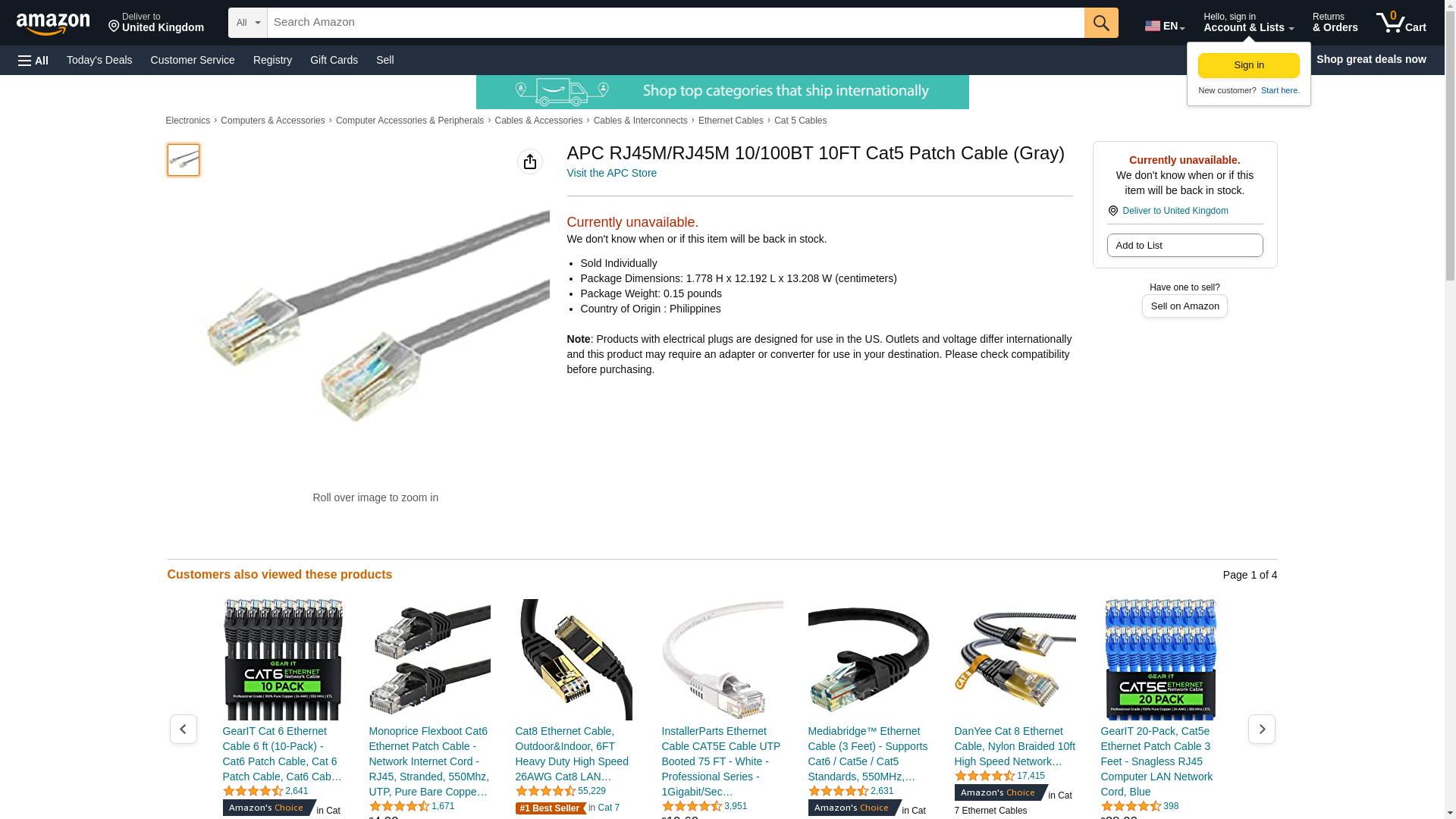Click the next carousel arrow
The height and width of the screenshot is (819, 1456).
(x=1262, y=729)
